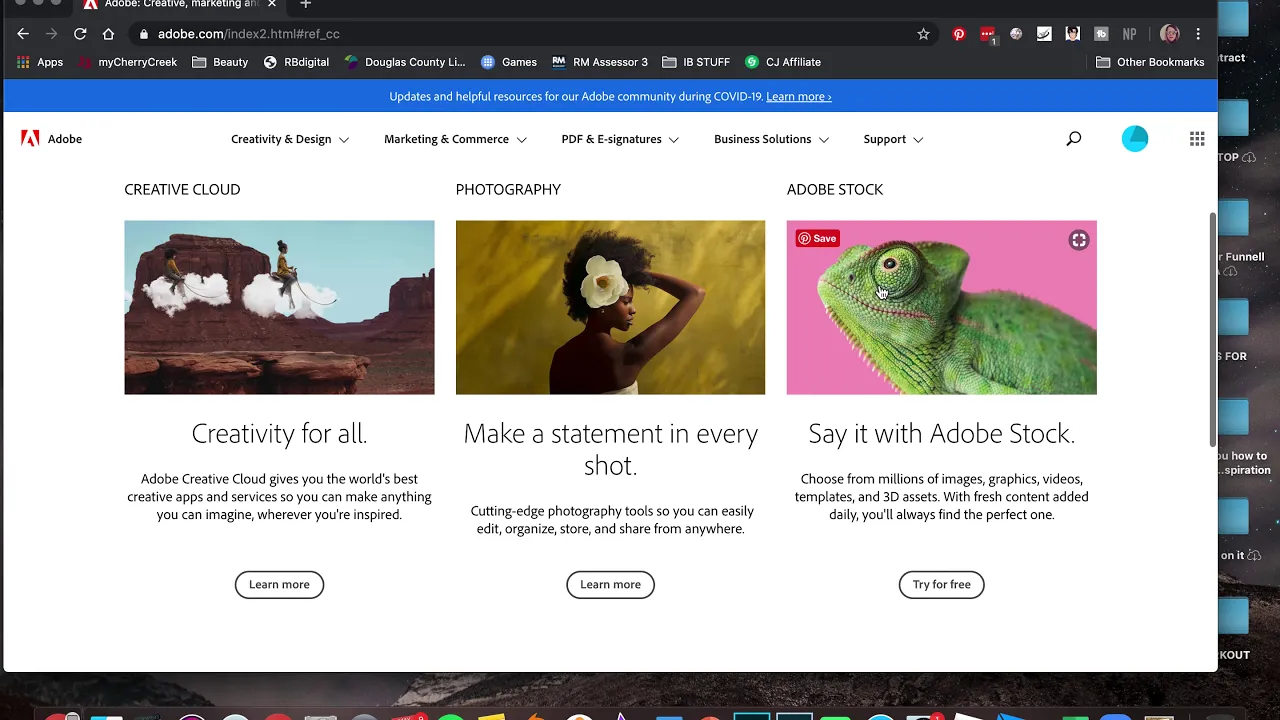Open the CJ Affiliate bookmark

(x=782, y=62)
